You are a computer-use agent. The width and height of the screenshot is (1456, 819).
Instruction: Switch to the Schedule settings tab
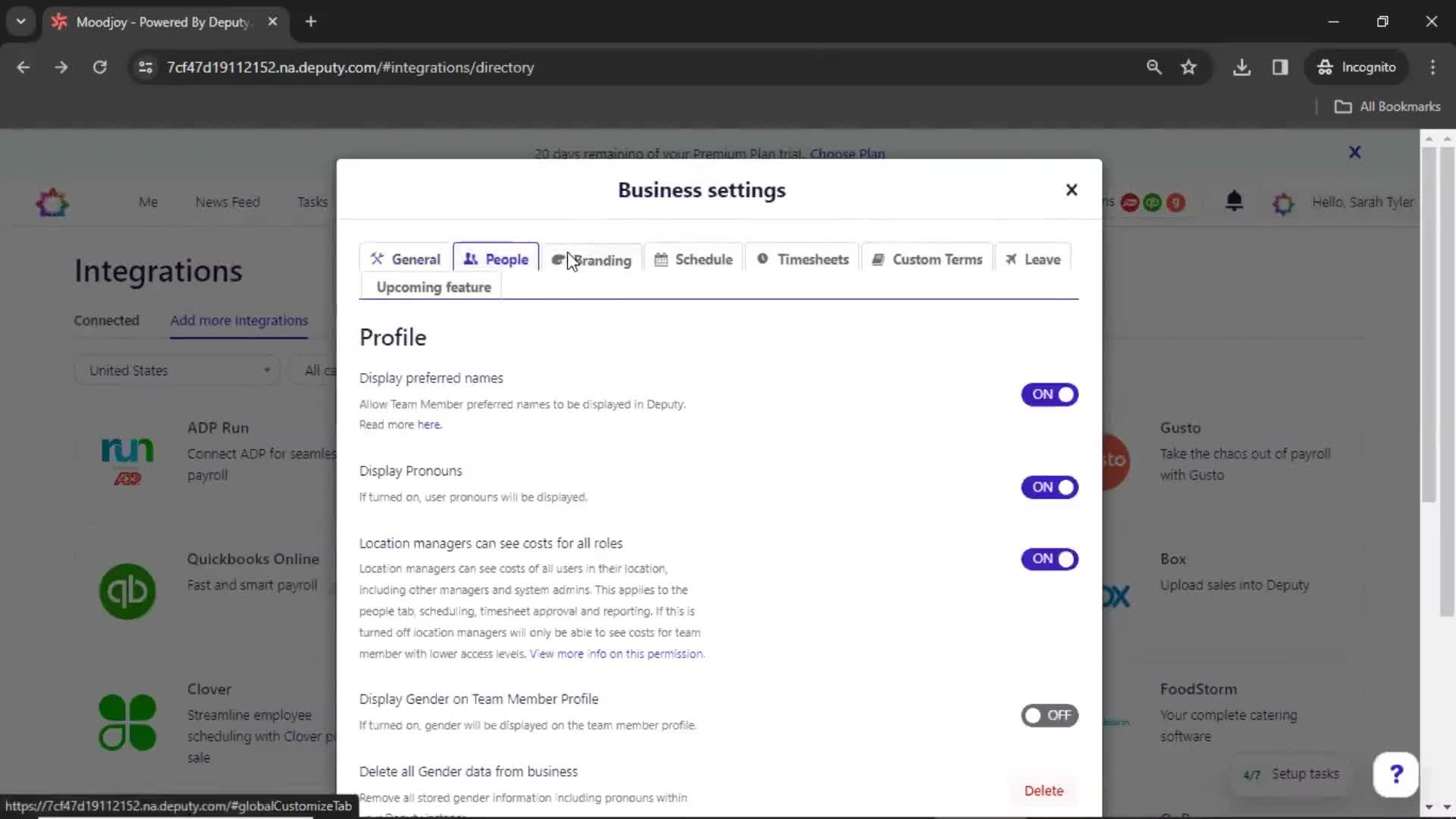click(x=704, y=259)
